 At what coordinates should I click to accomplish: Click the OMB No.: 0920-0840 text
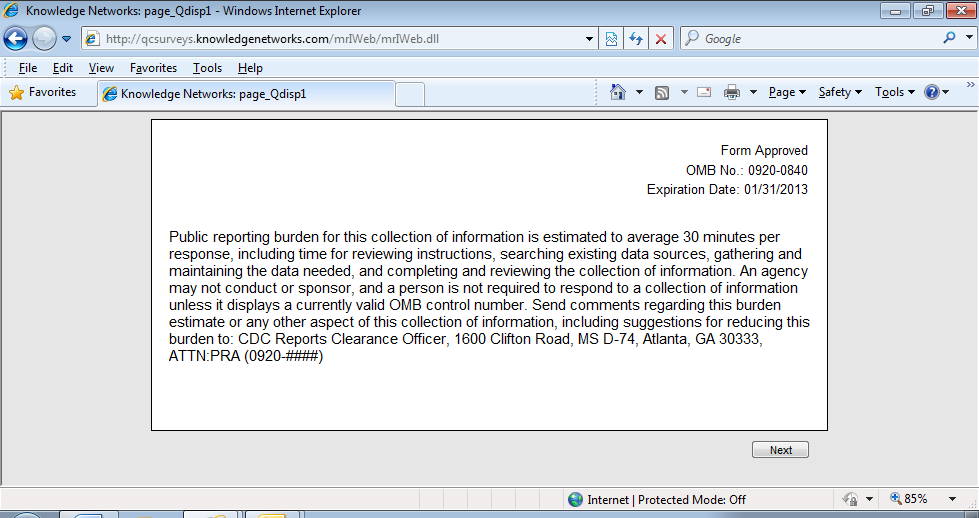point(747,170)
